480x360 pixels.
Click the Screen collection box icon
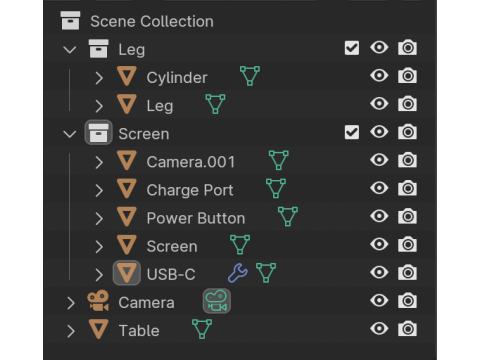tap(99, 132)
